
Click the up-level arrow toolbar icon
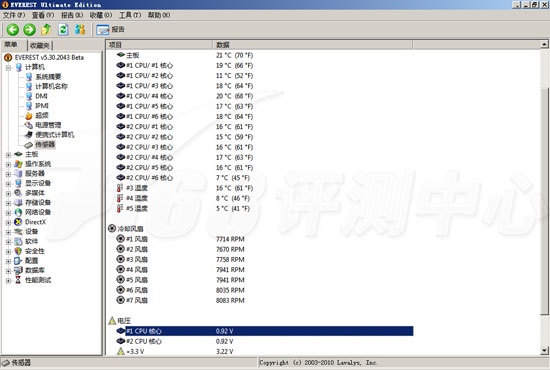point(46,29)
